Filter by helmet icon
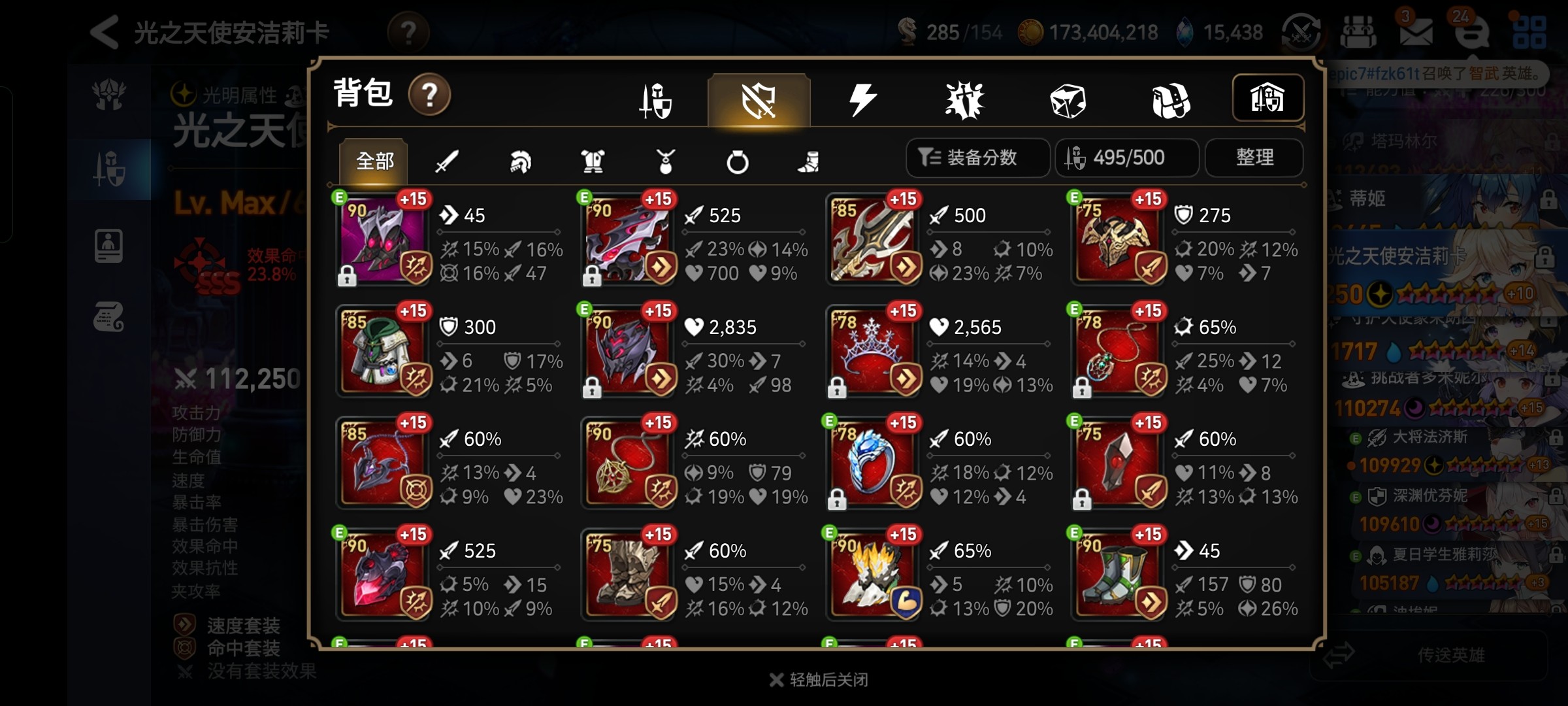1568x706 pixels. (520, 161)
